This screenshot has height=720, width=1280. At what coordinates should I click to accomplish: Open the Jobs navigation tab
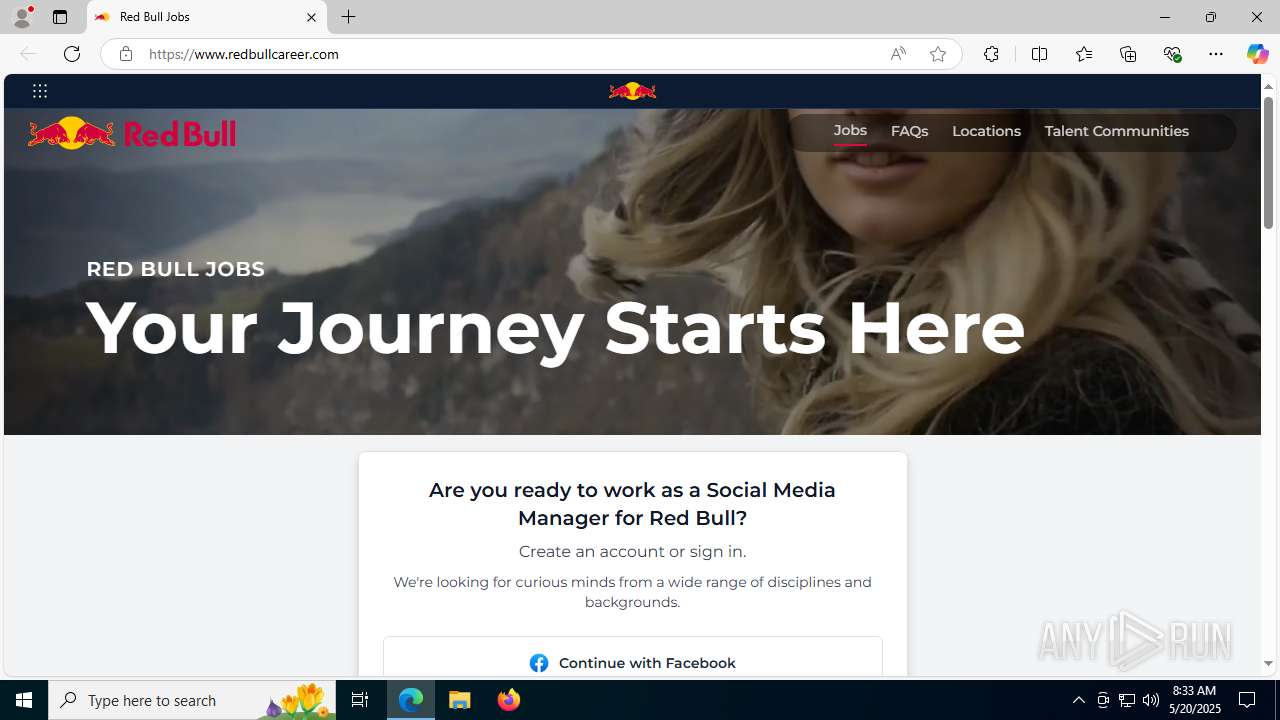pos(850,131)
